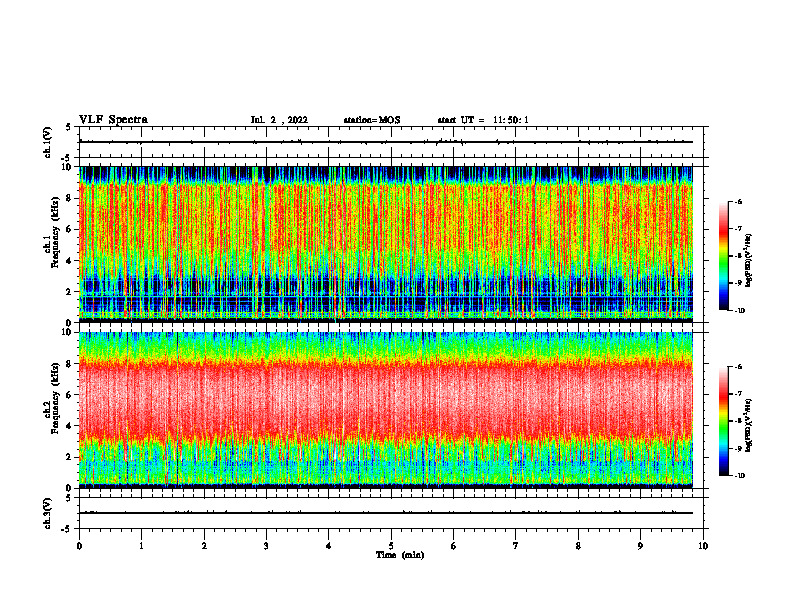Click the -5 tick of ch.3(V) axis
The image size is (792, 612).
pos(67,529)
